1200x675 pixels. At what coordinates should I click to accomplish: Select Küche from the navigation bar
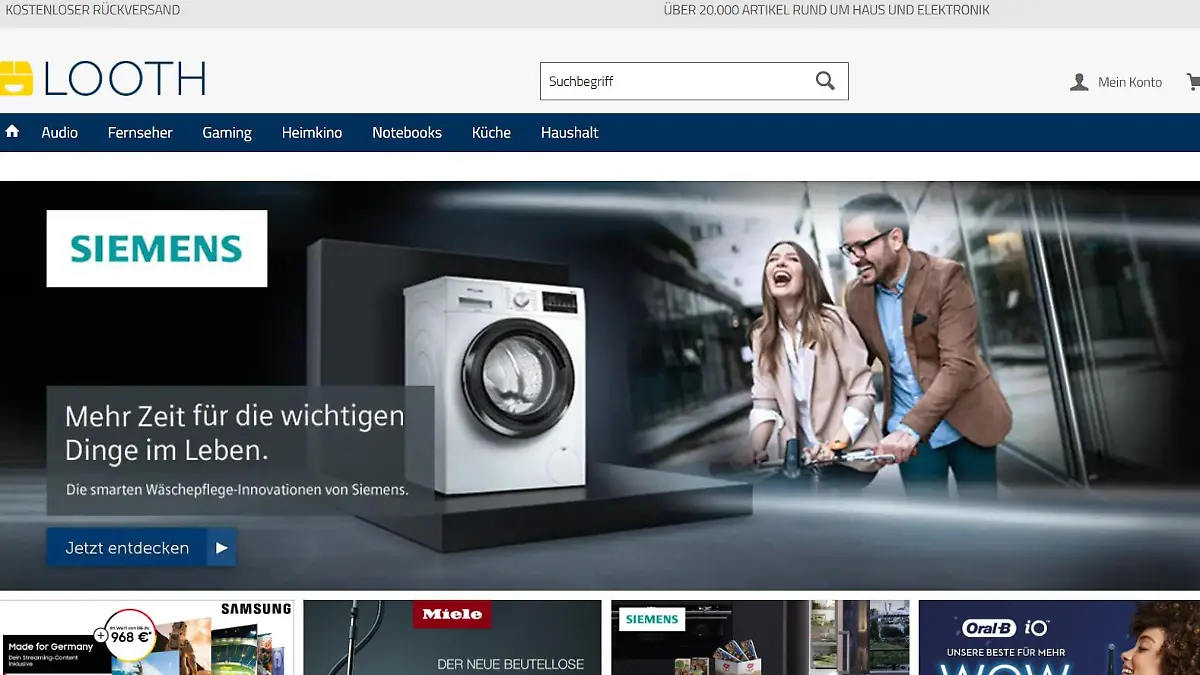(x=491, y=133)
